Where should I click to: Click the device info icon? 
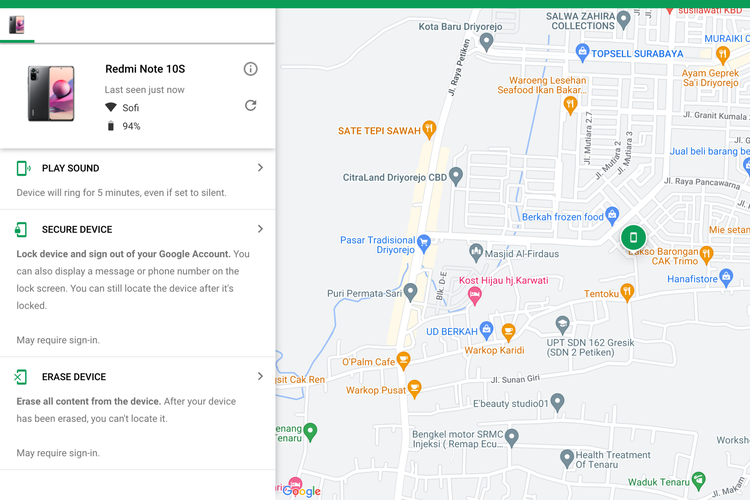(x=251, y=69)
